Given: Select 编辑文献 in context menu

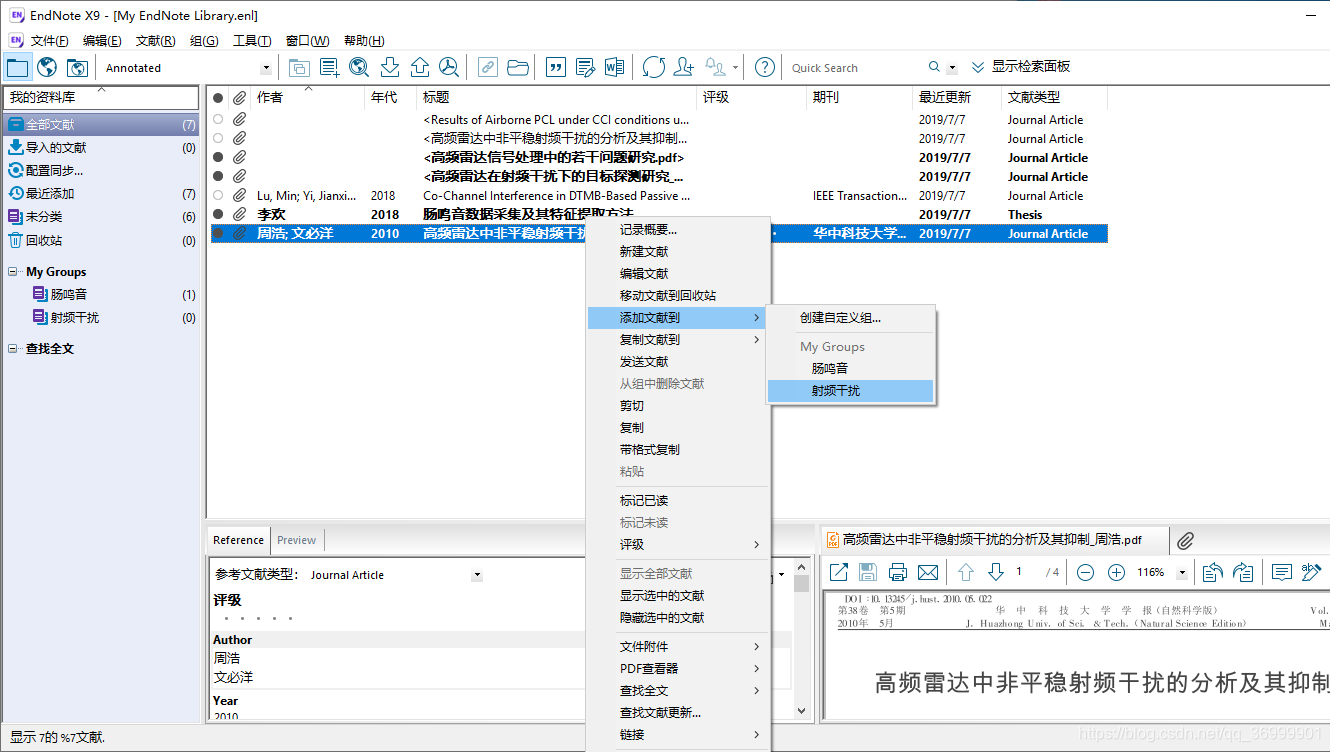Looking at the screenshot, I should click(677, 274).
